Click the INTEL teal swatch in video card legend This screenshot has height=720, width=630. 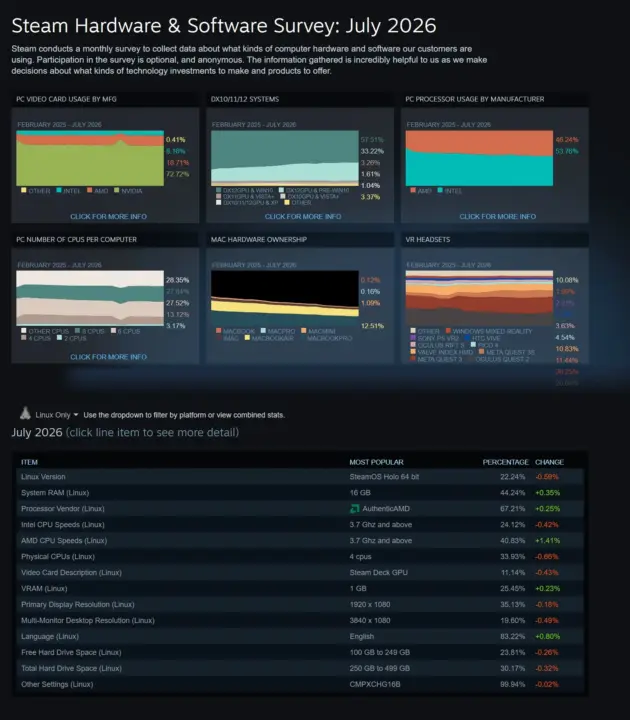point(59,190)
